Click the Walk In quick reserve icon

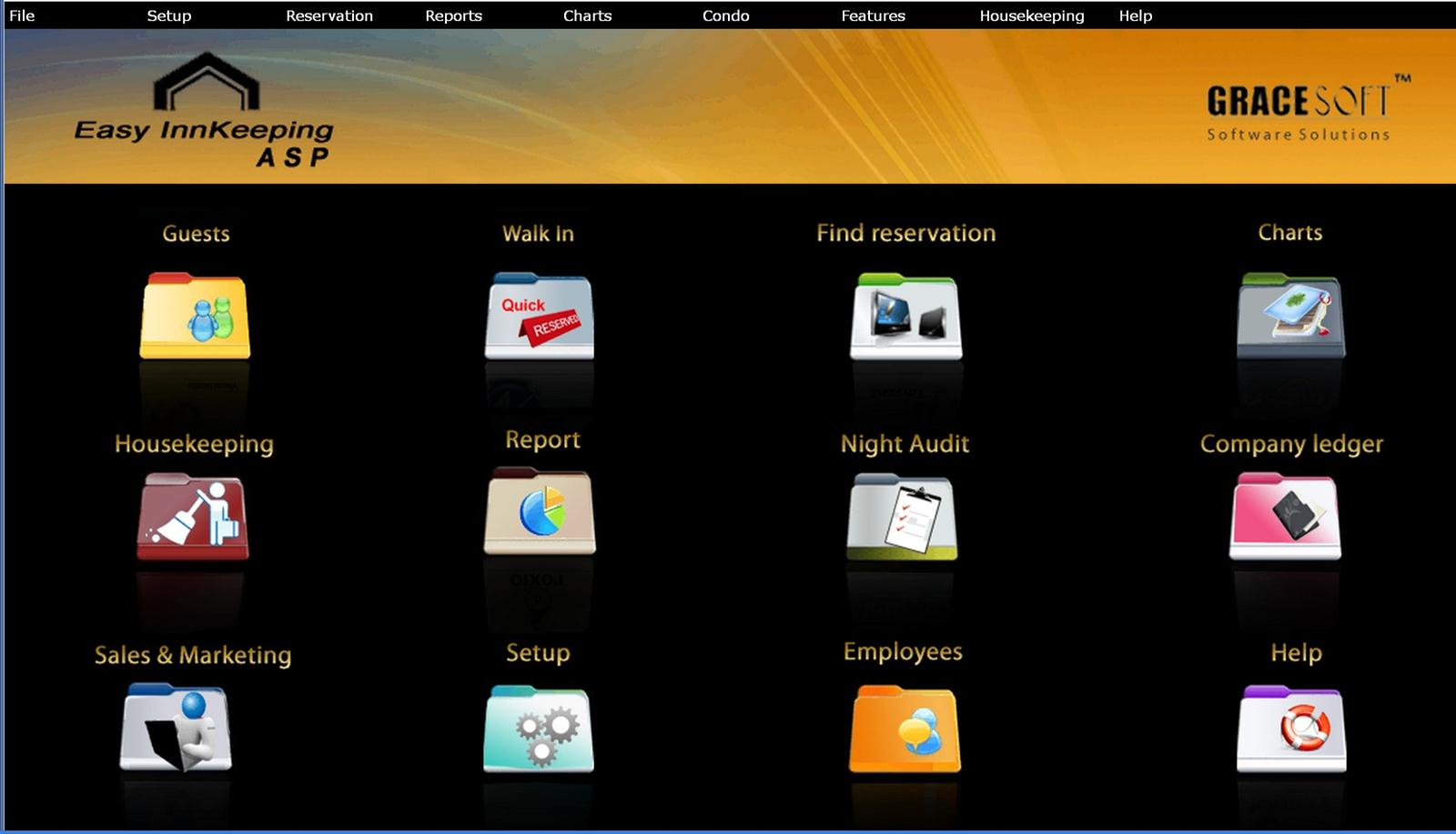[539, 317]
